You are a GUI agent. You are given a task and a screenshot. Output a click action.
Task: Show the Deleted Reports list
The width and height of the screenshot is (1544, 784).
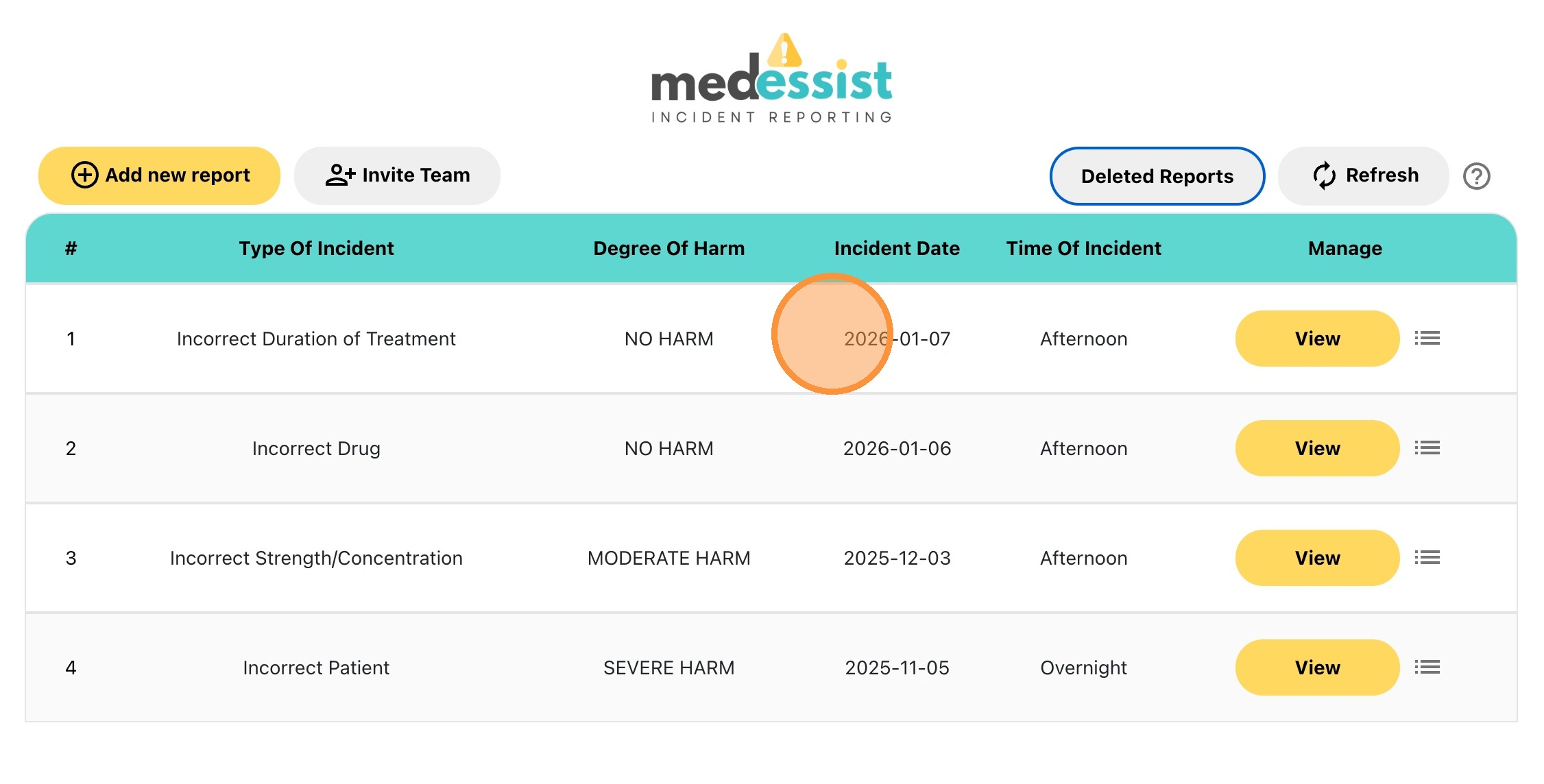point(1157,176)
